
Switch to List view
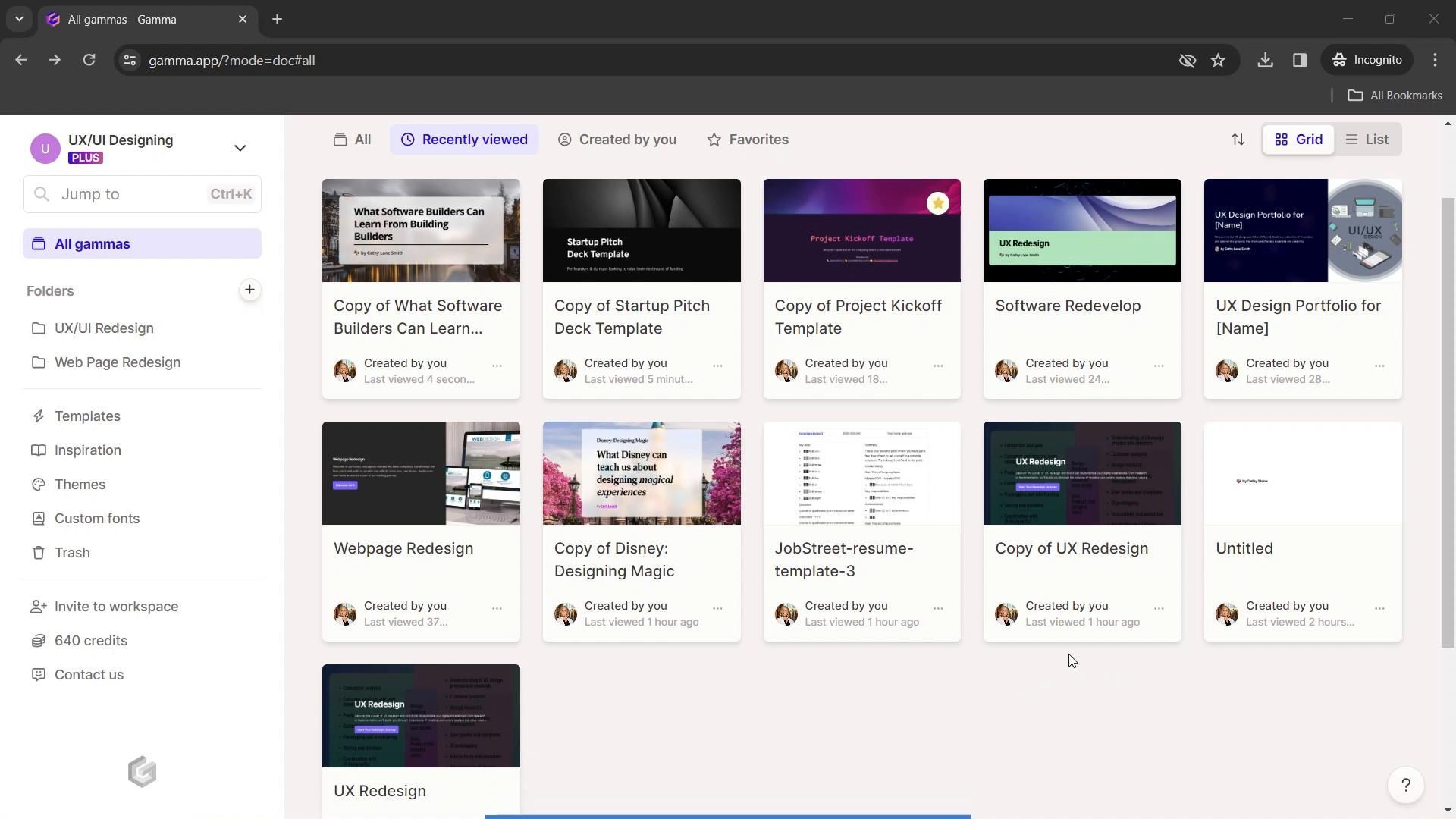click(1367, 140)
